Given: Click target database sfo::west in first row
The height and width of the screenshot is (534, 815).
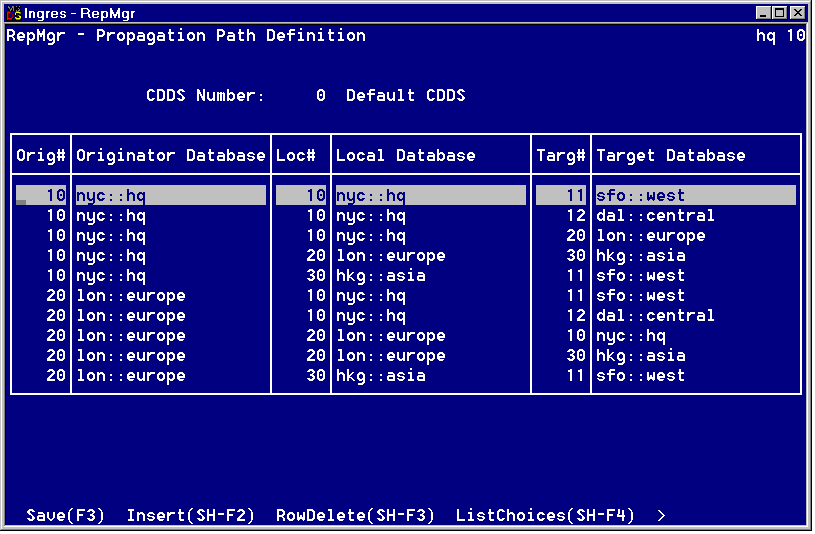Looking at the screenshot, I should click(x=640, y=196).
